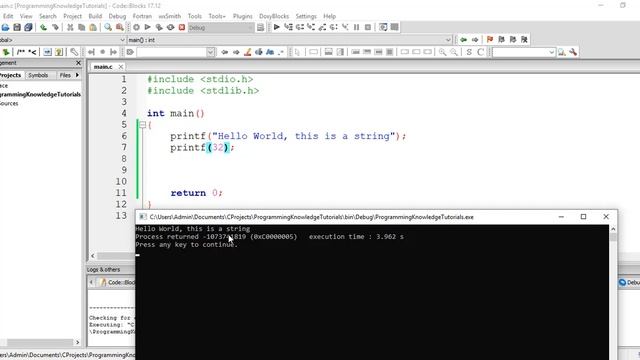The height and width of the screenshot is (360, 640).
Task: Open the Debug menu
Action: [x=117, y=16]
